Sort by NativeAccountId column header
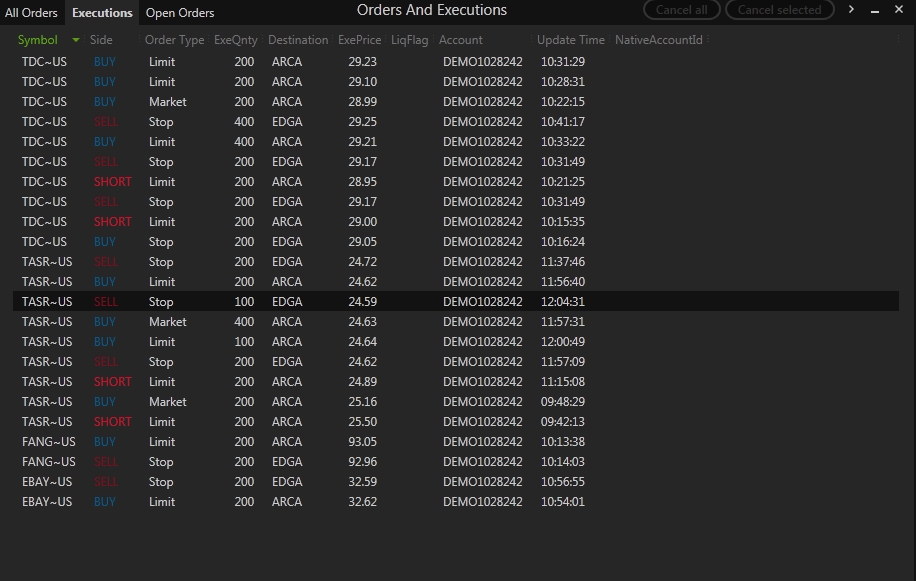This screenshot has height=581, width=916. tap(658, 40)
